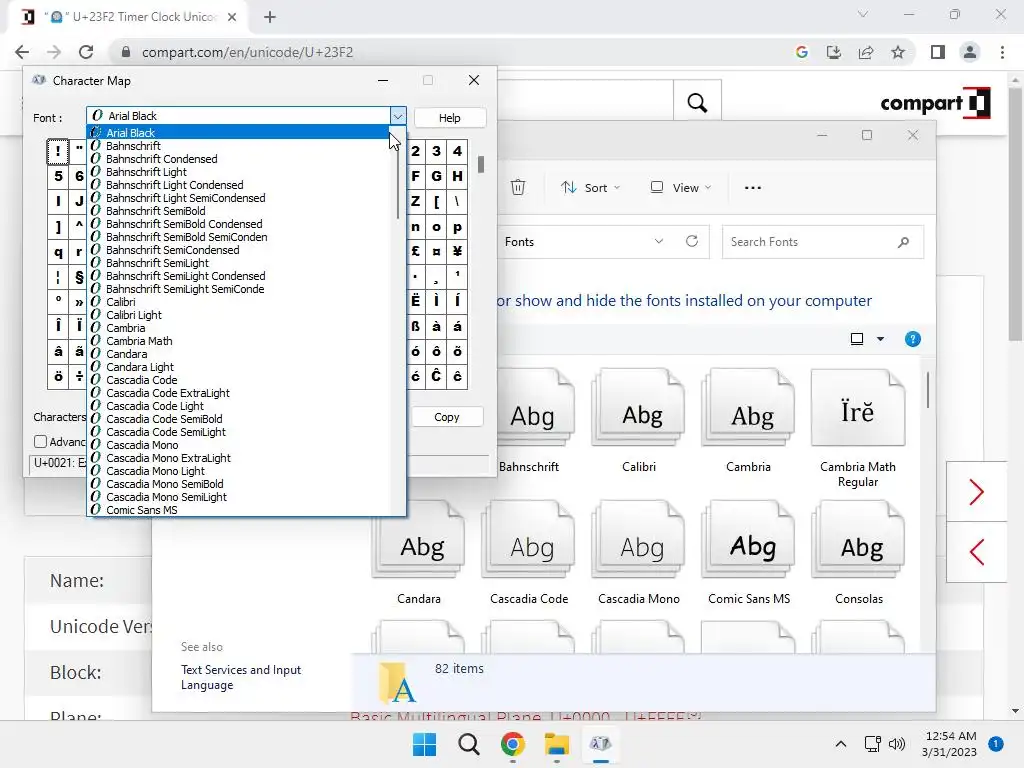The height and width of the screenshot is (768, 1024).
Task: Open the Sort dropdown
Action: (x=590, y=187)
